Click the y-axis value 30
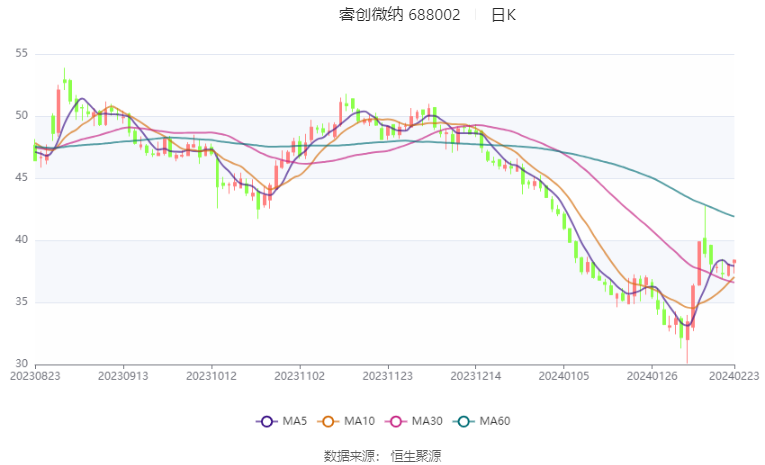Image resolution: width=765 pixels, height=465 pixels. click(x=21, y=364)
